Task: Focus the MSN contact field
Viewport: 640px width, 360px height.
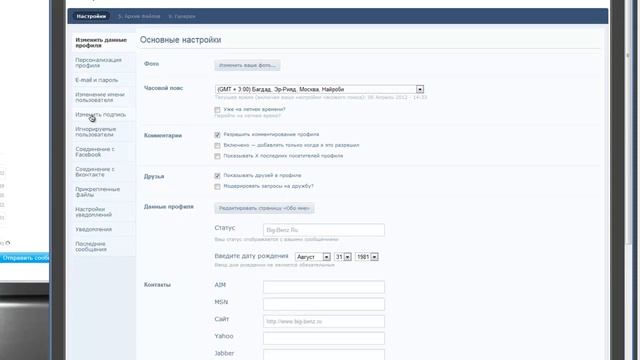Action: point(324,304)
